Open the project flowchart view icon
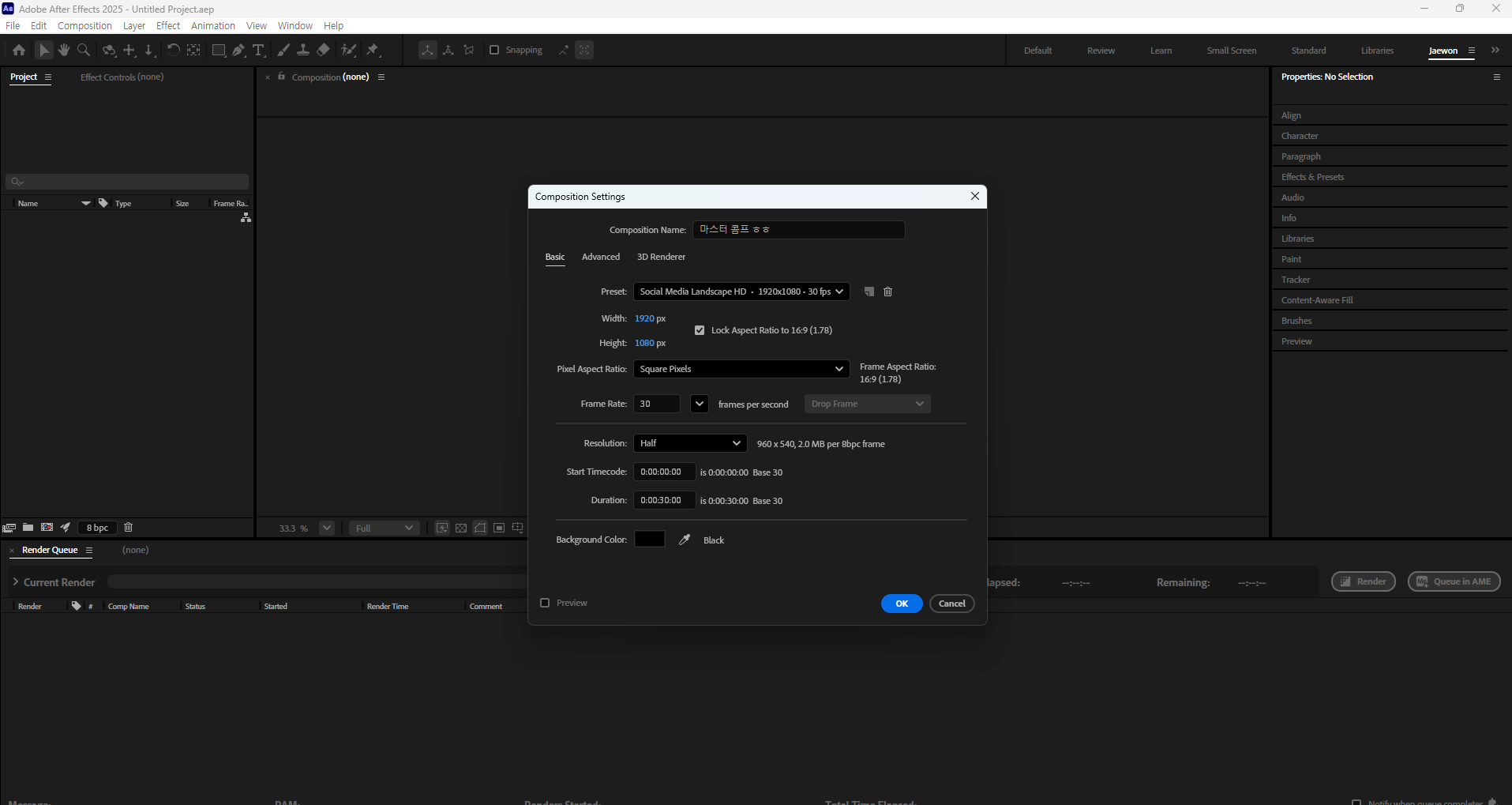The image size is (1512, 805). 246,217
